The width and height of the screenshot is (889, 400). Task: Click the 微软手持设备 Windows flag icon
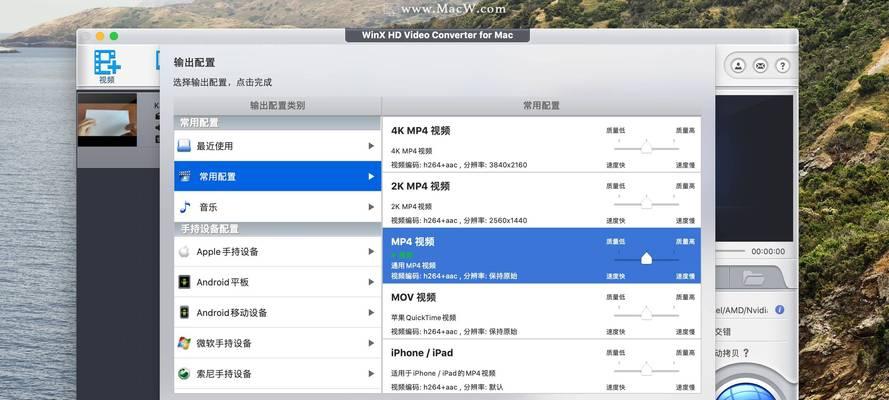click(x=184, y=343)
